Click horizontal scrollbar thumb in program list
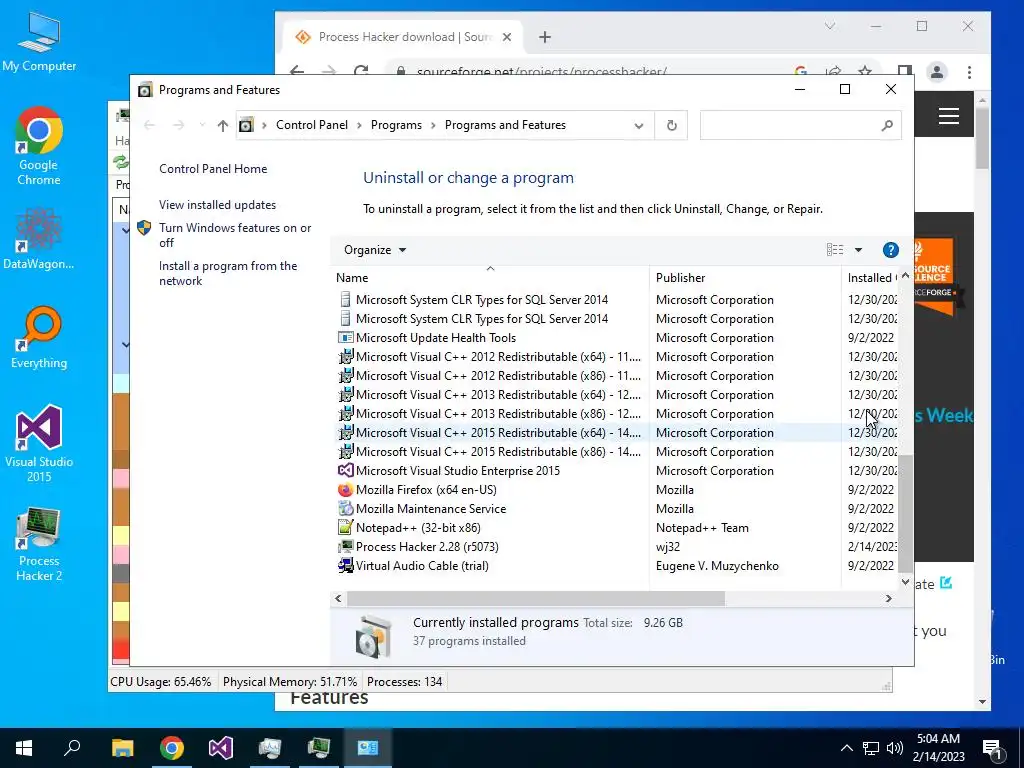The height and width of the screenshot is (768, 1024). coord(536,598)
